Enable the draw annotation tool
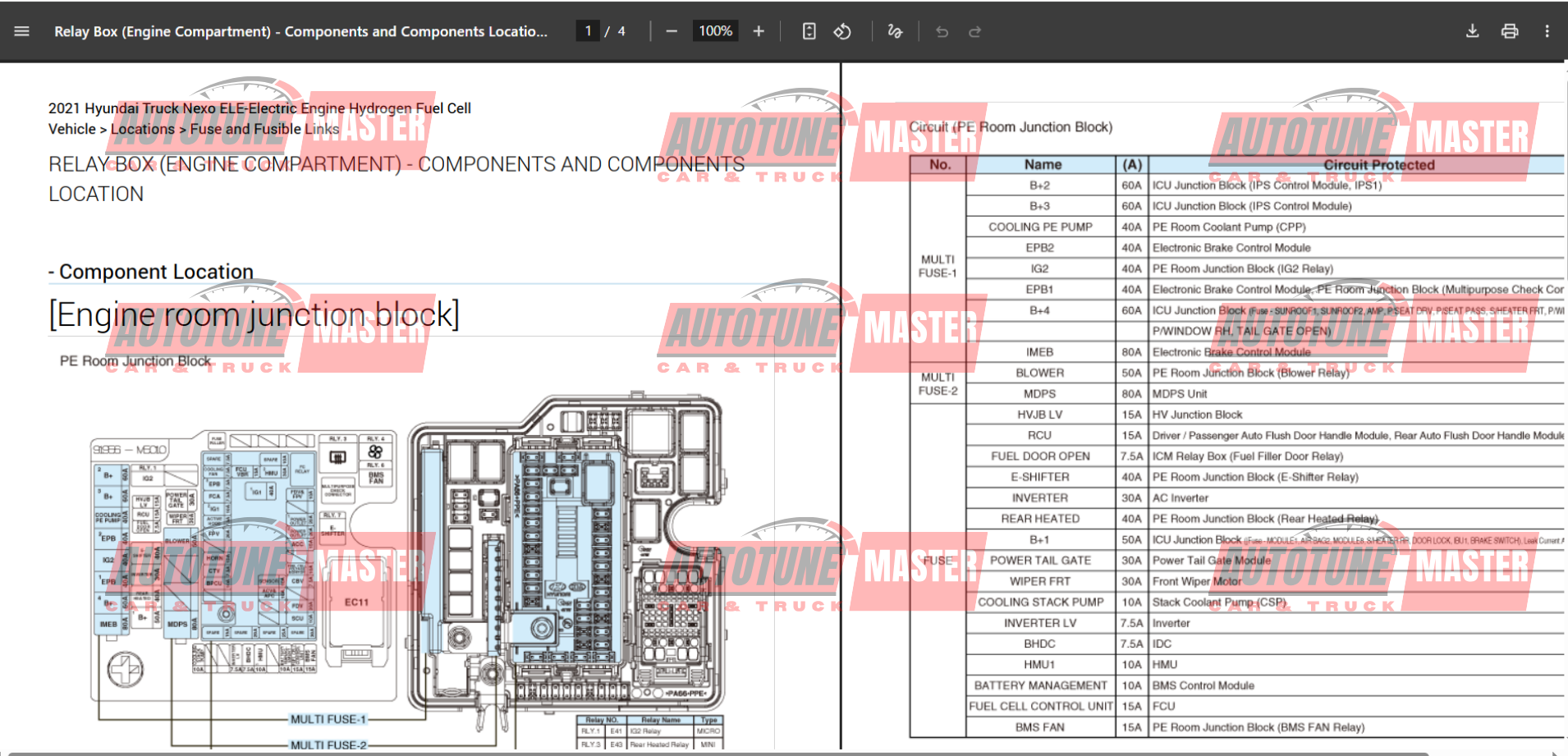The image size is (1568, 756). tap(895, 31)
